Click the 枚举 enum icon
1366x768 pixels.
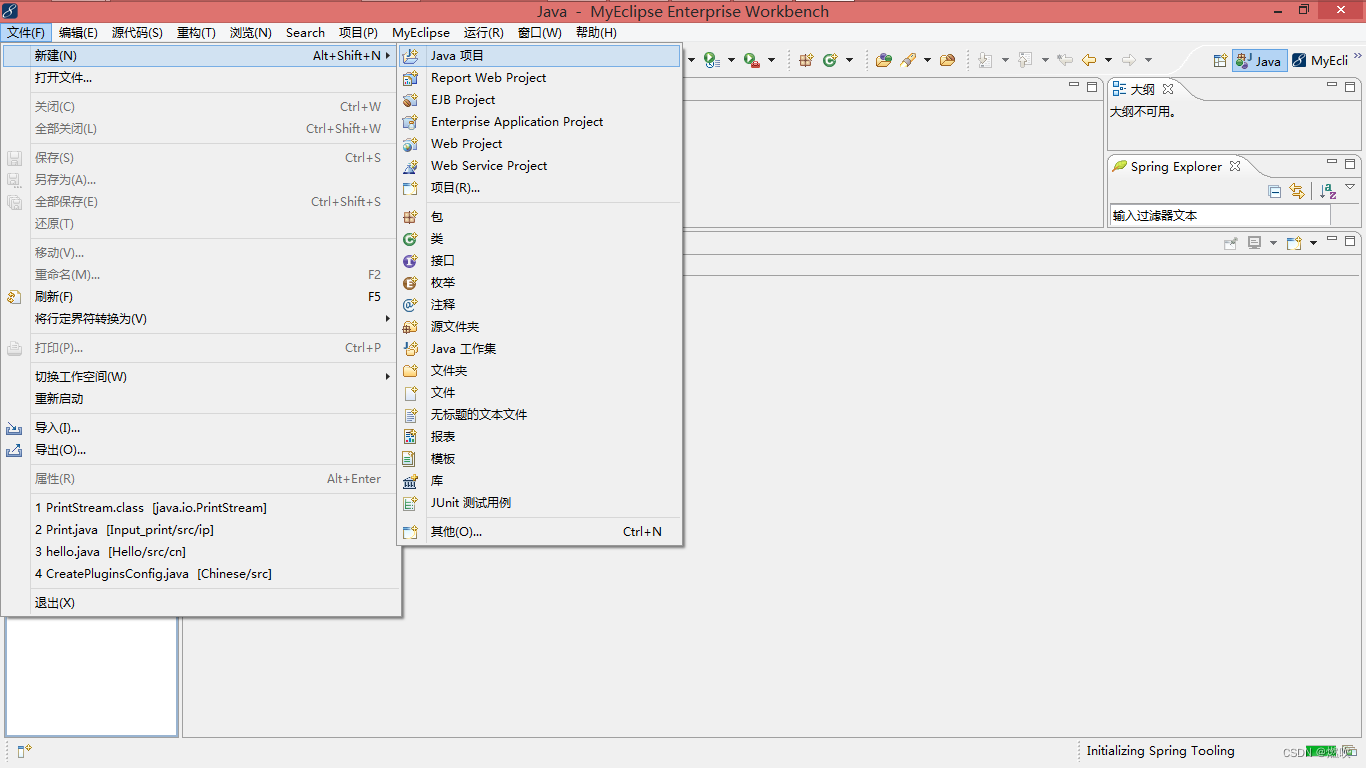point(410,283)
